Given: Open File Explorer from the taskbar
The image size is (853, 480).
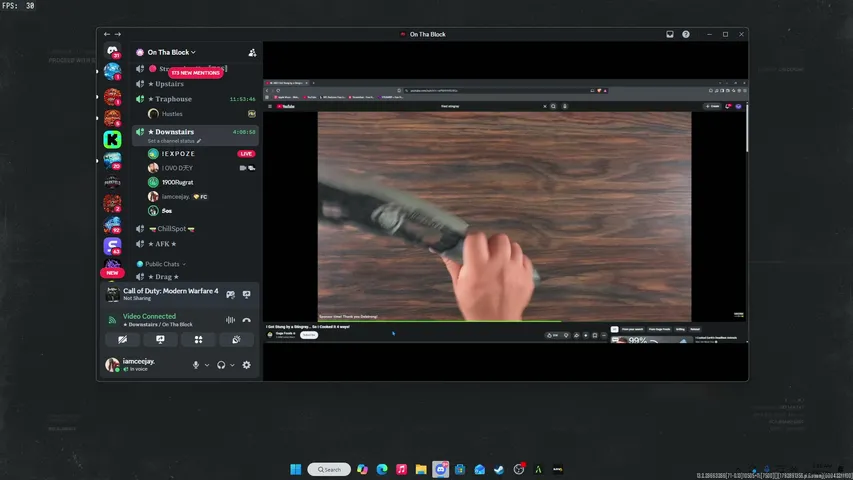Looking at the screenshot, I should pyautogui.click(x=421, y=469).
